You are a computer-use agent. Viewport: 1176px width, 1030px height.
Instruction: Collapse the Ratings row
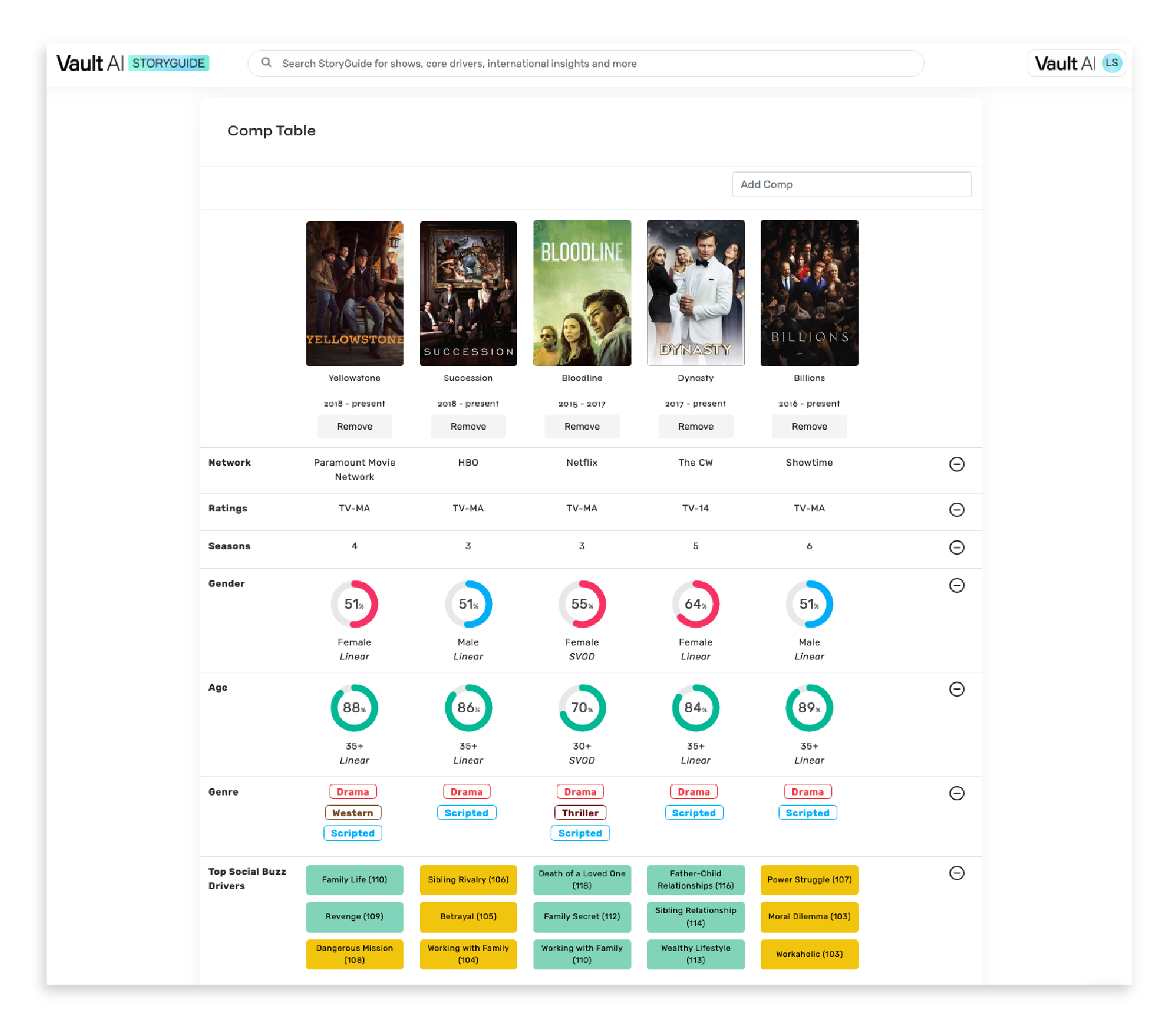pyautogui.click(x=957, y=509)
